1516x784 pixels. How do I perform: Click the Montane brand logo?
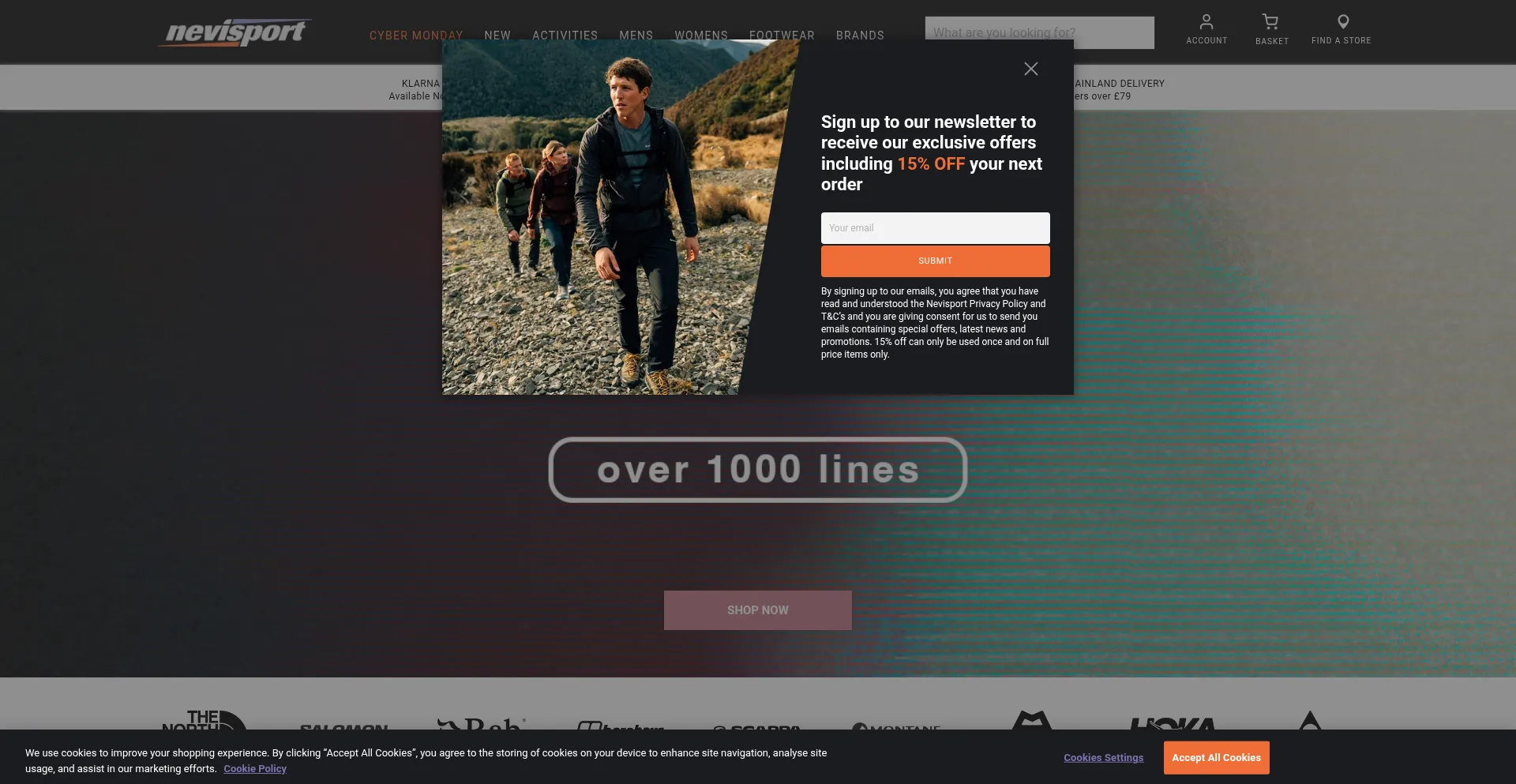[896, 726]
